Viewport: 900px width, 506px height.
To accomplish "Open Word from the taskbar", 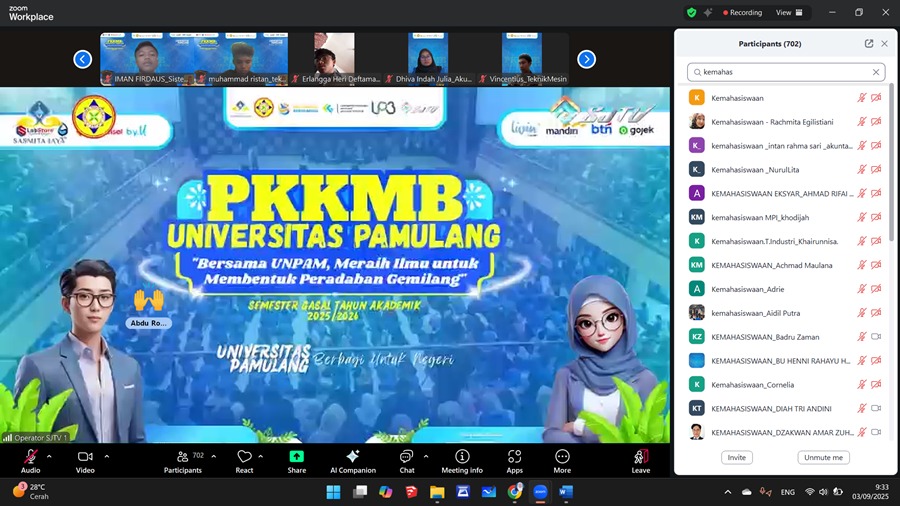I will pos(566,492).
